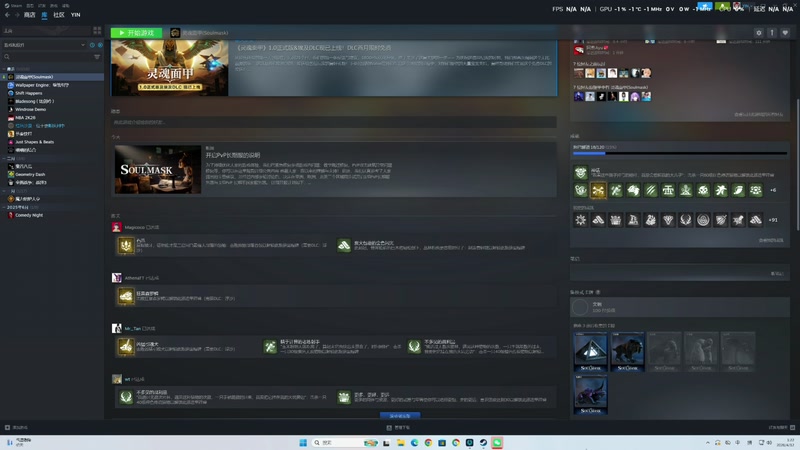The height and width of the screenshot is (450, 800).
Task: Open the 社区 community tab
Action: click(59, 15)
